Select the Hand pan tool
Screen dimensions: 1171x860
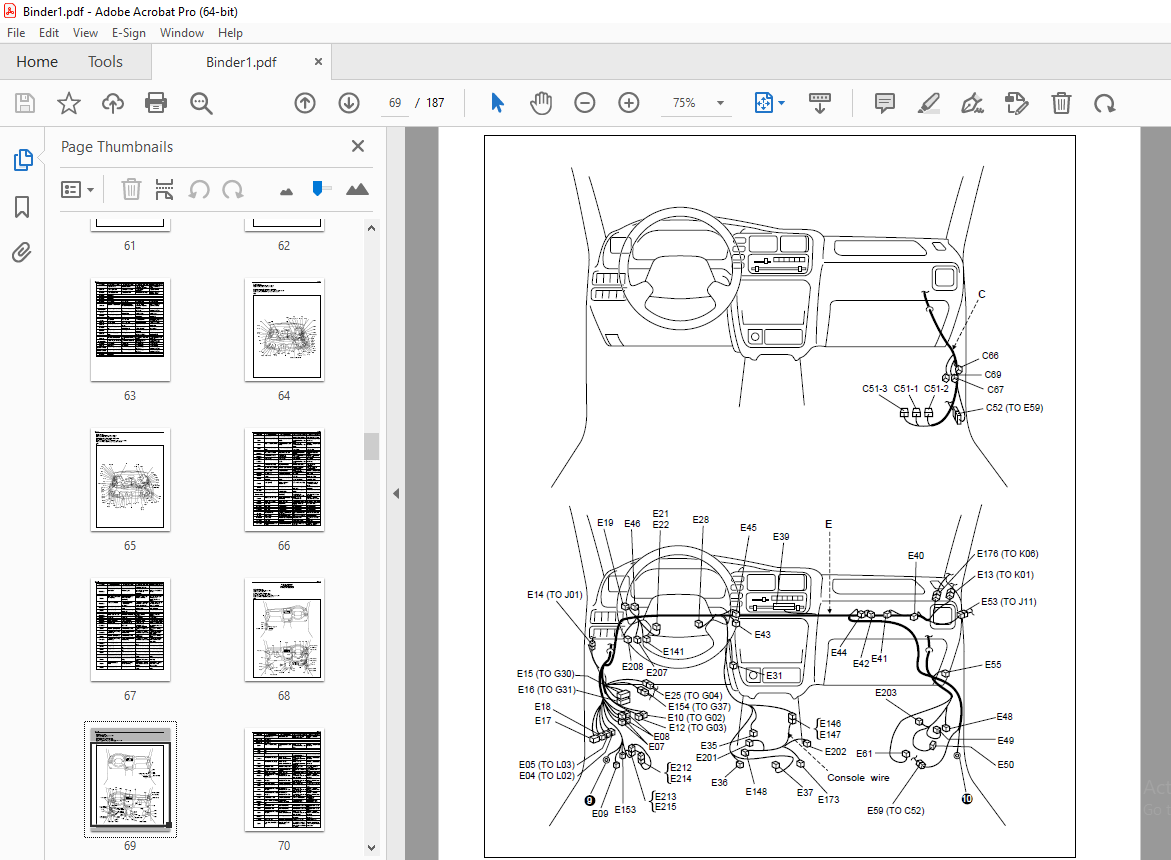[x=541, y=103]
